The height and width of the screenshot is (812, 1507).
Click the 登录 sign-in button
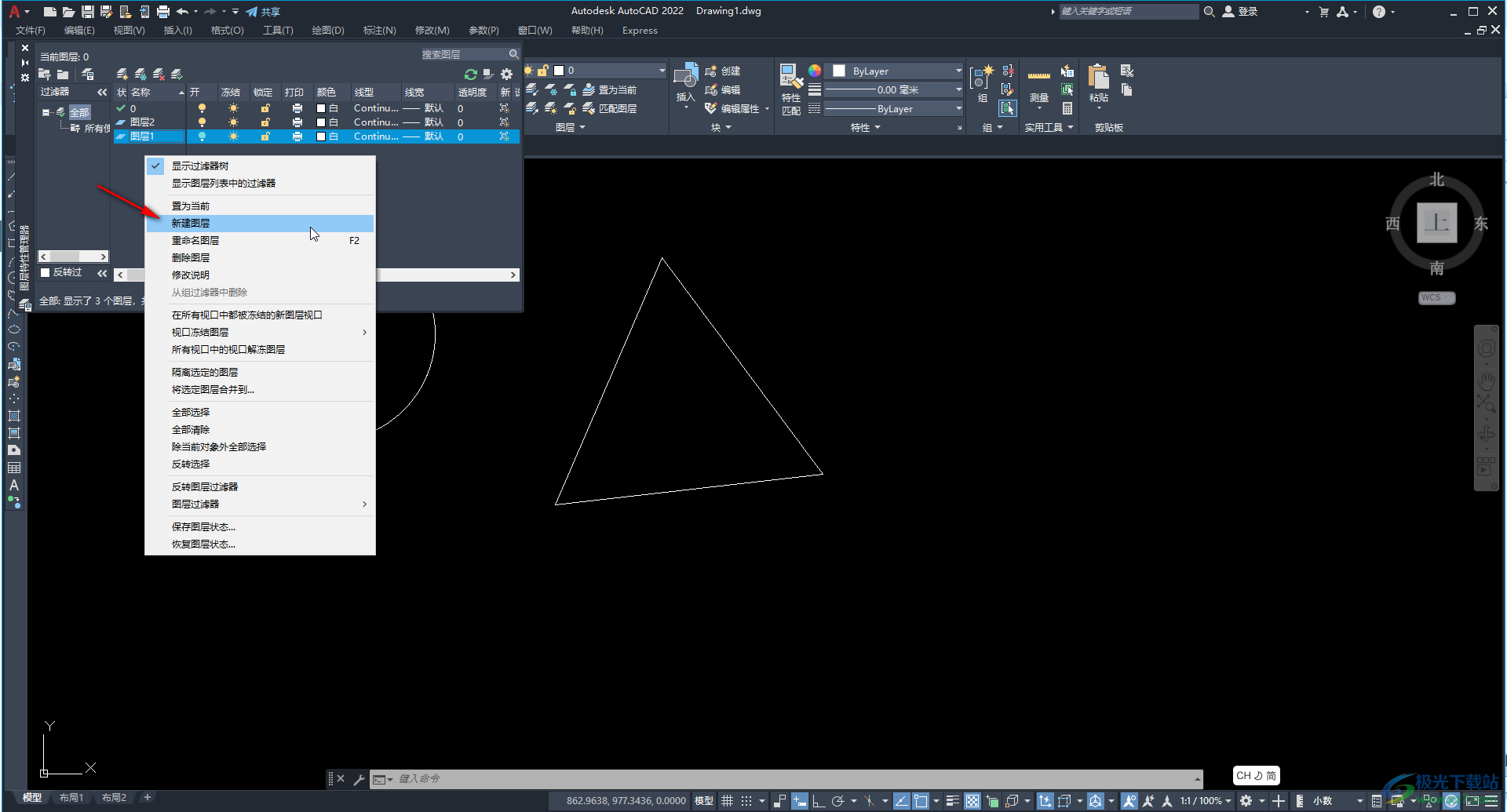coord(1240,12)
